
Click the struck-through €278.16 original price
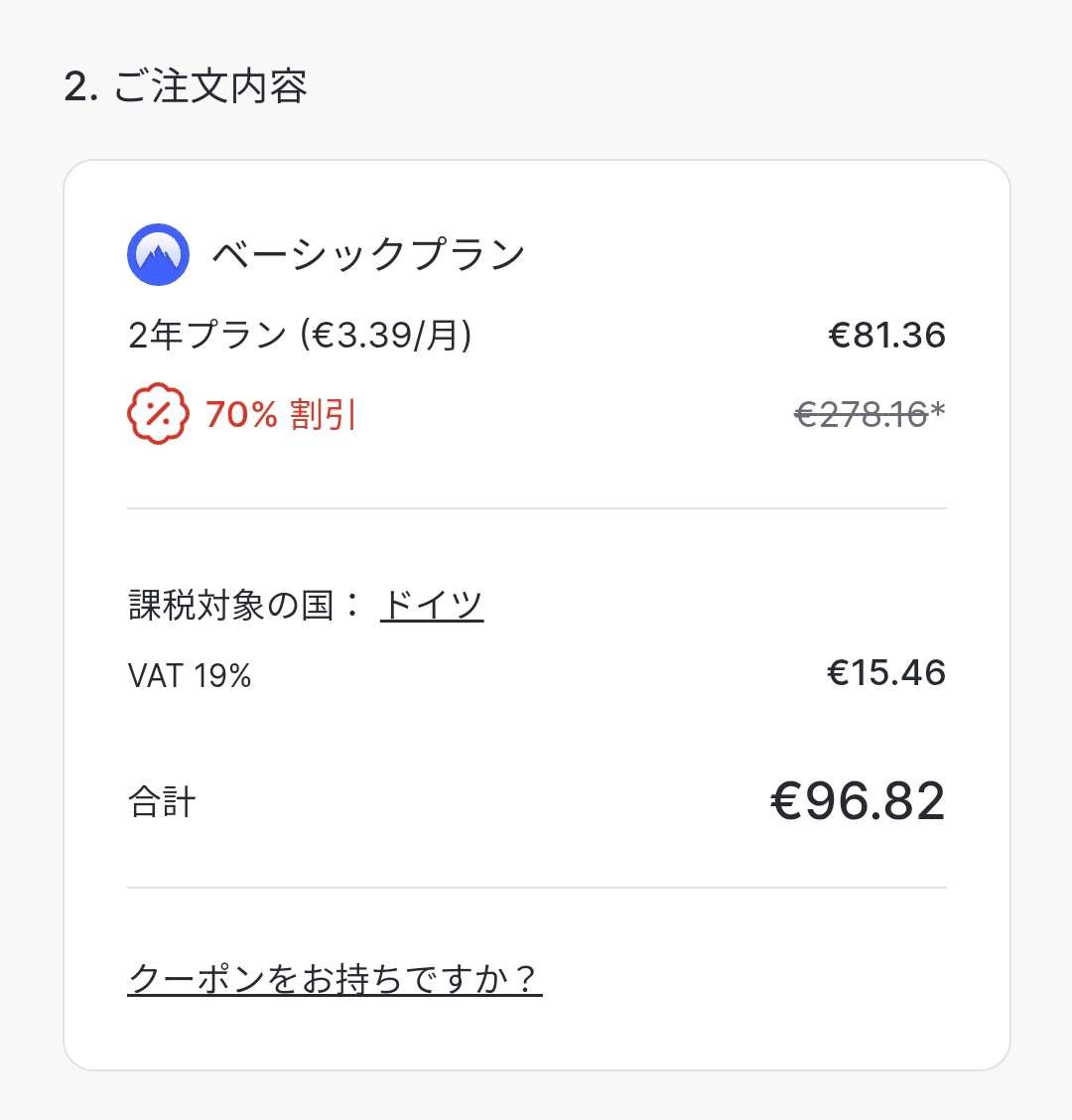click(x=861, y=414)
